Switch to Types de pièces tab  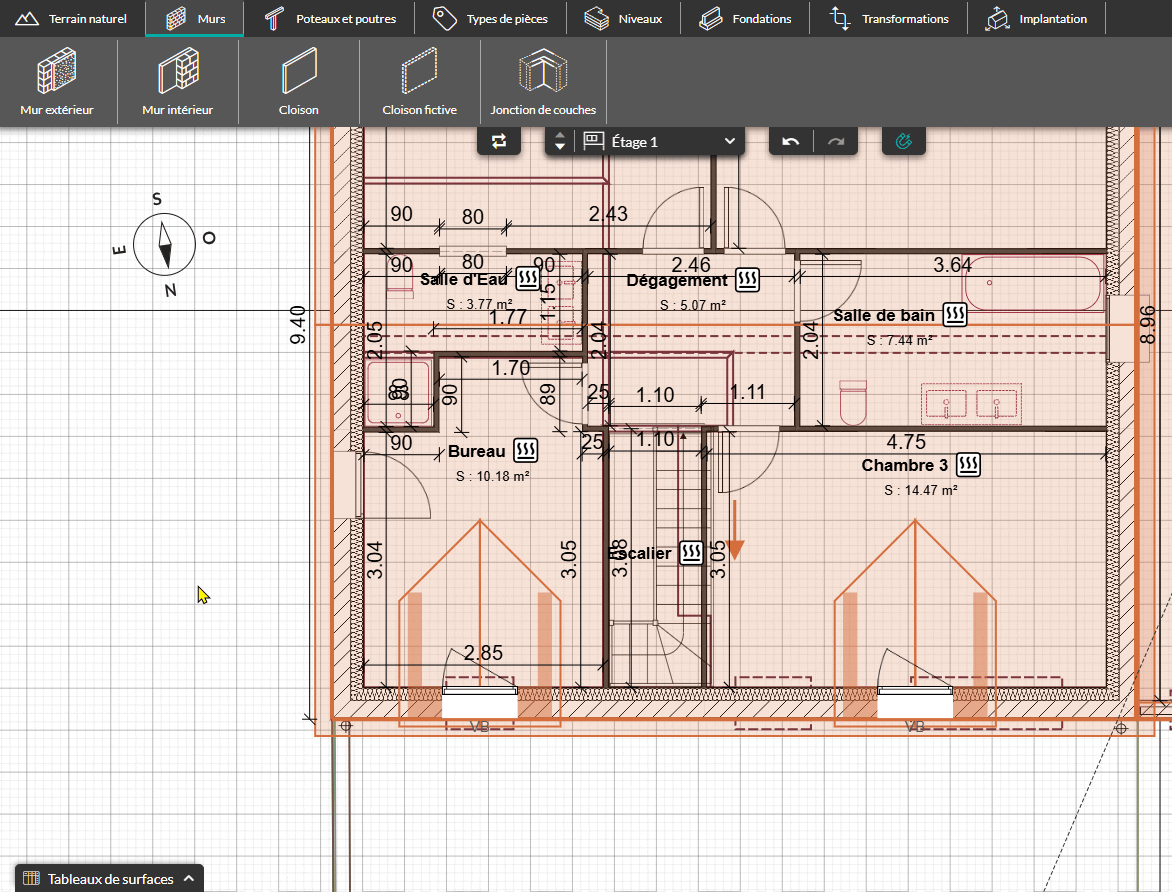pos(490,19)
